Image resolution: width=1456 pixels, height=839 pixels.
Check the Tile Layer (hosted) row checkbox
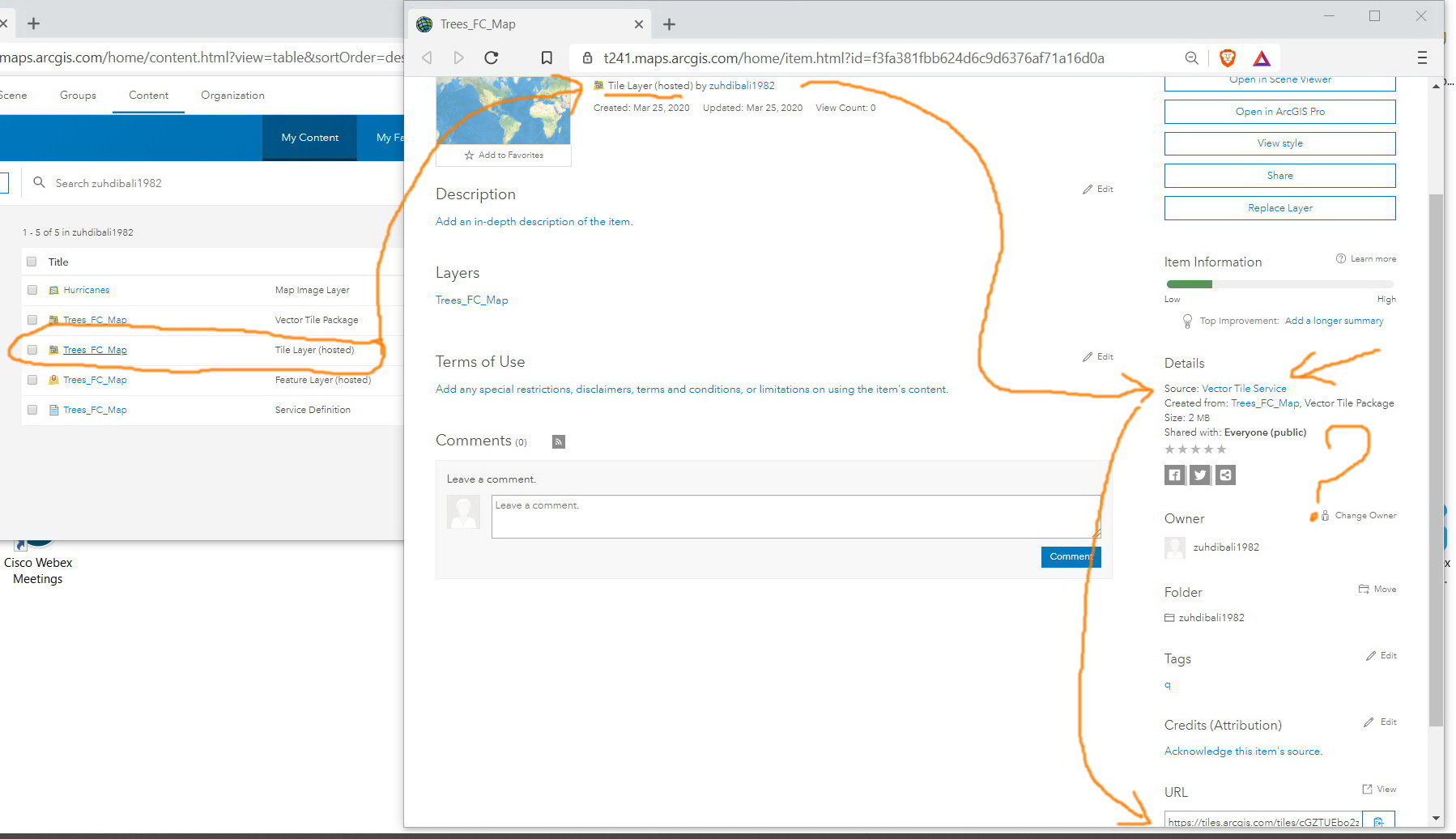32,350
